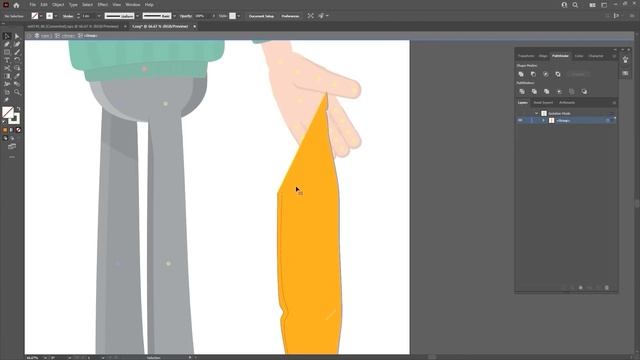Click the Intersect shape mode icon

(x=546, y=74)
